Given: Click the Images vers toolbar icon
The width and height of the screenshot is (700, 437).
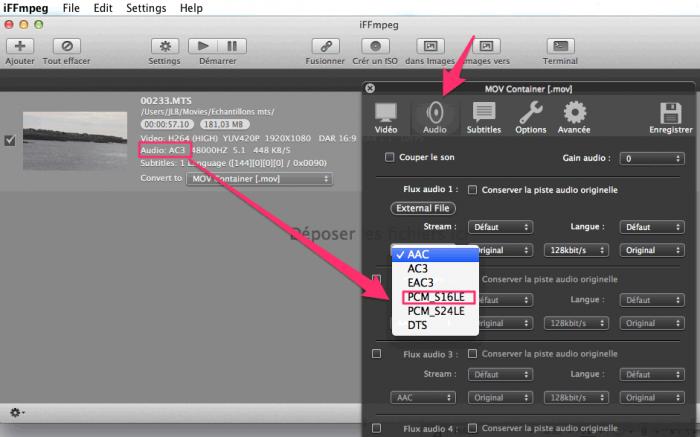Looking at the screenshot, I should pos(487,46).
